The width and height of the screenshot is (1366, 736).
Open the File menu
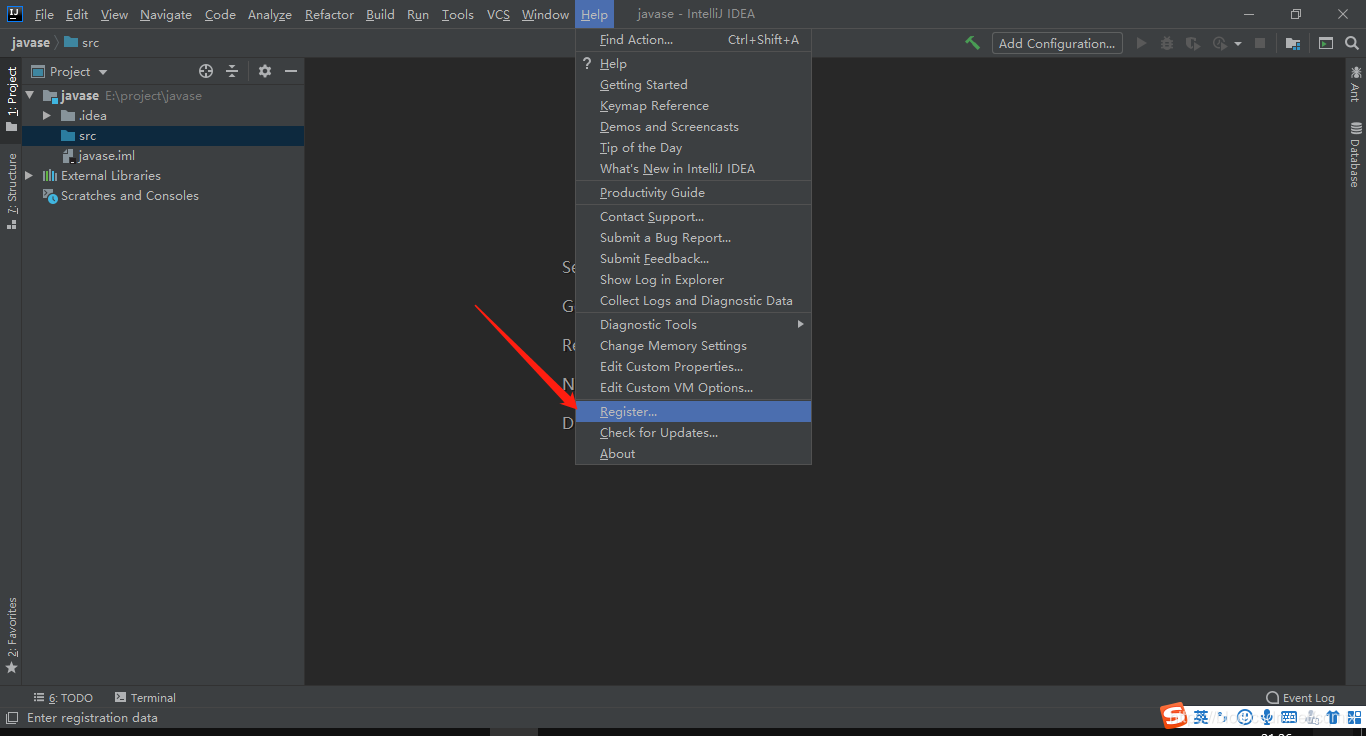click(x=44, y=14)
